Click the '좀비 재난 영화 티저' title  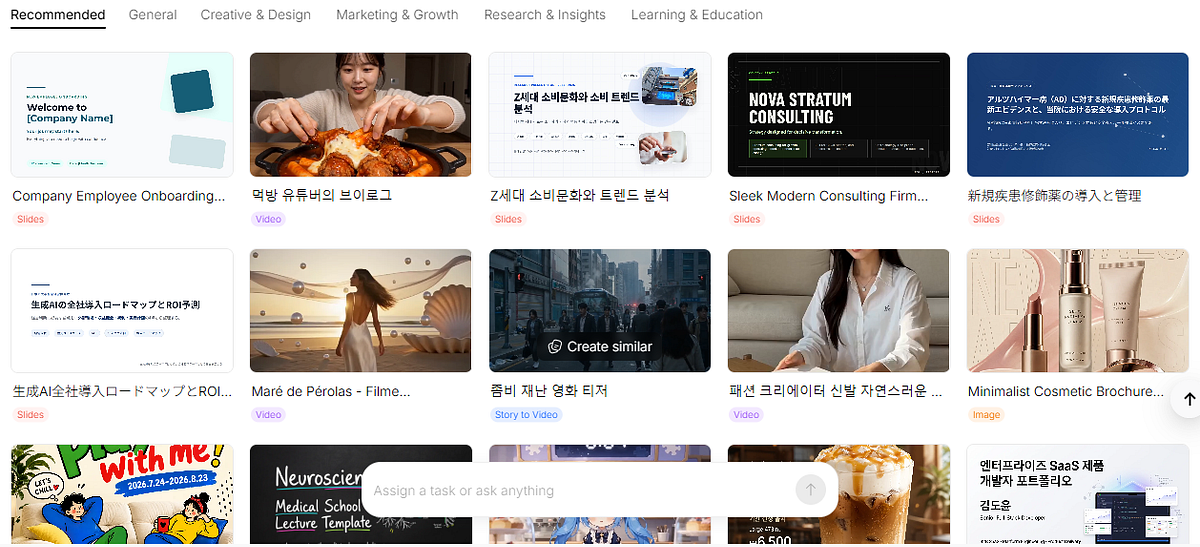click(549, 391)
